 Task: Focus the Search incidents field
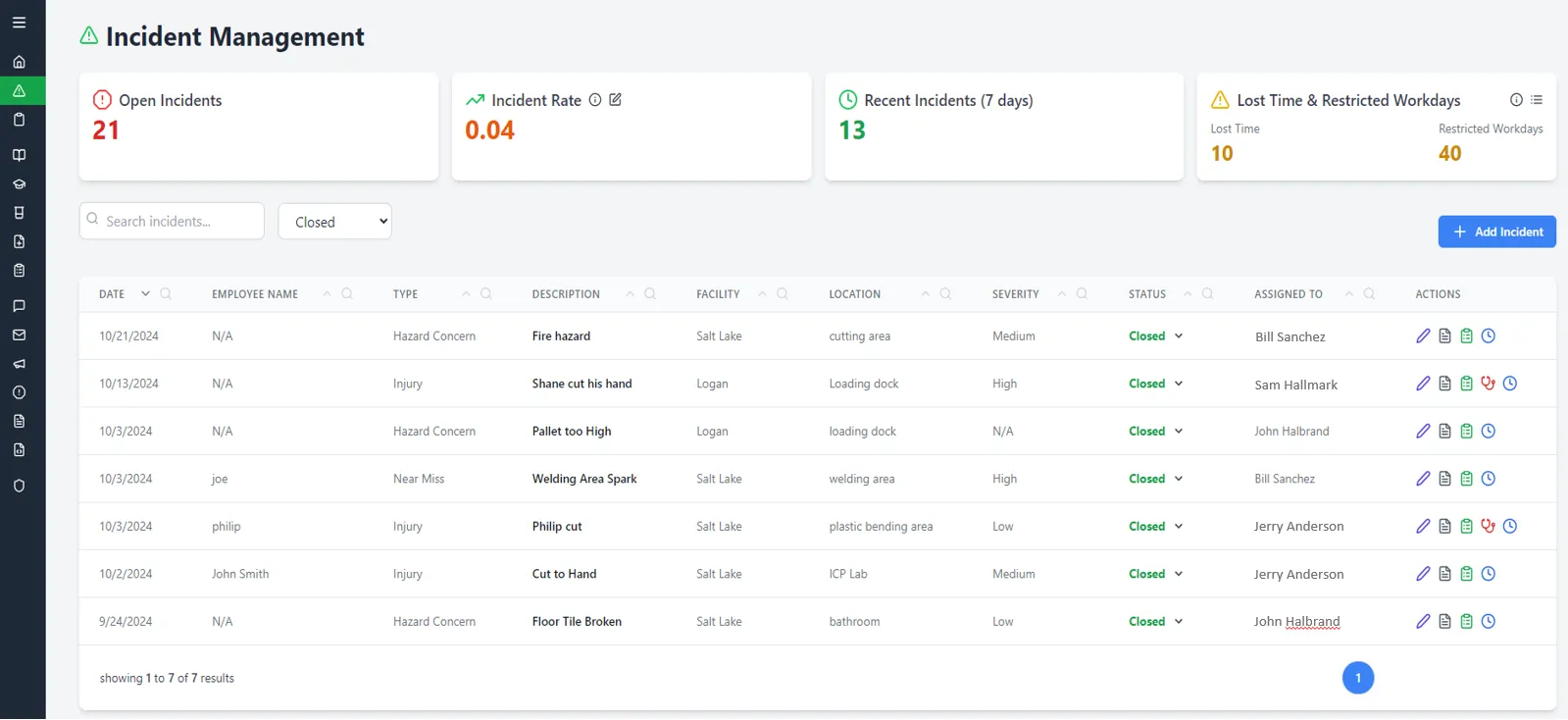[x=172, y=221]
